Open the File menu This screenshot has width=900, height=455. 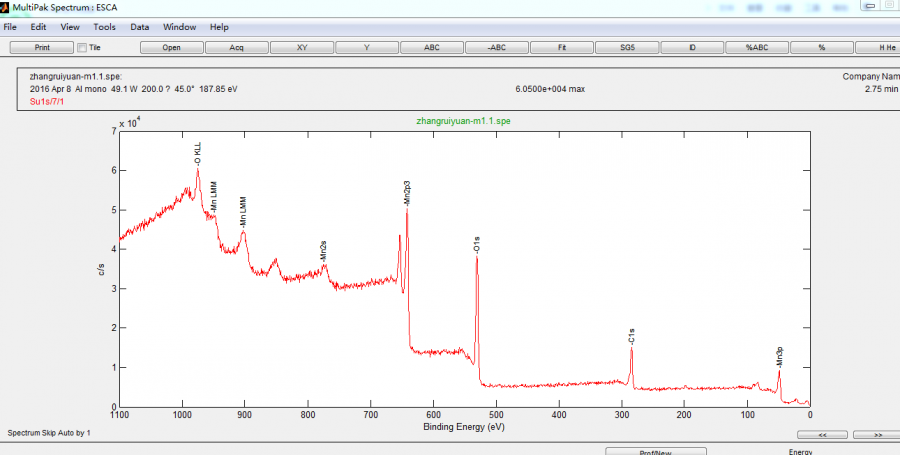10,27
